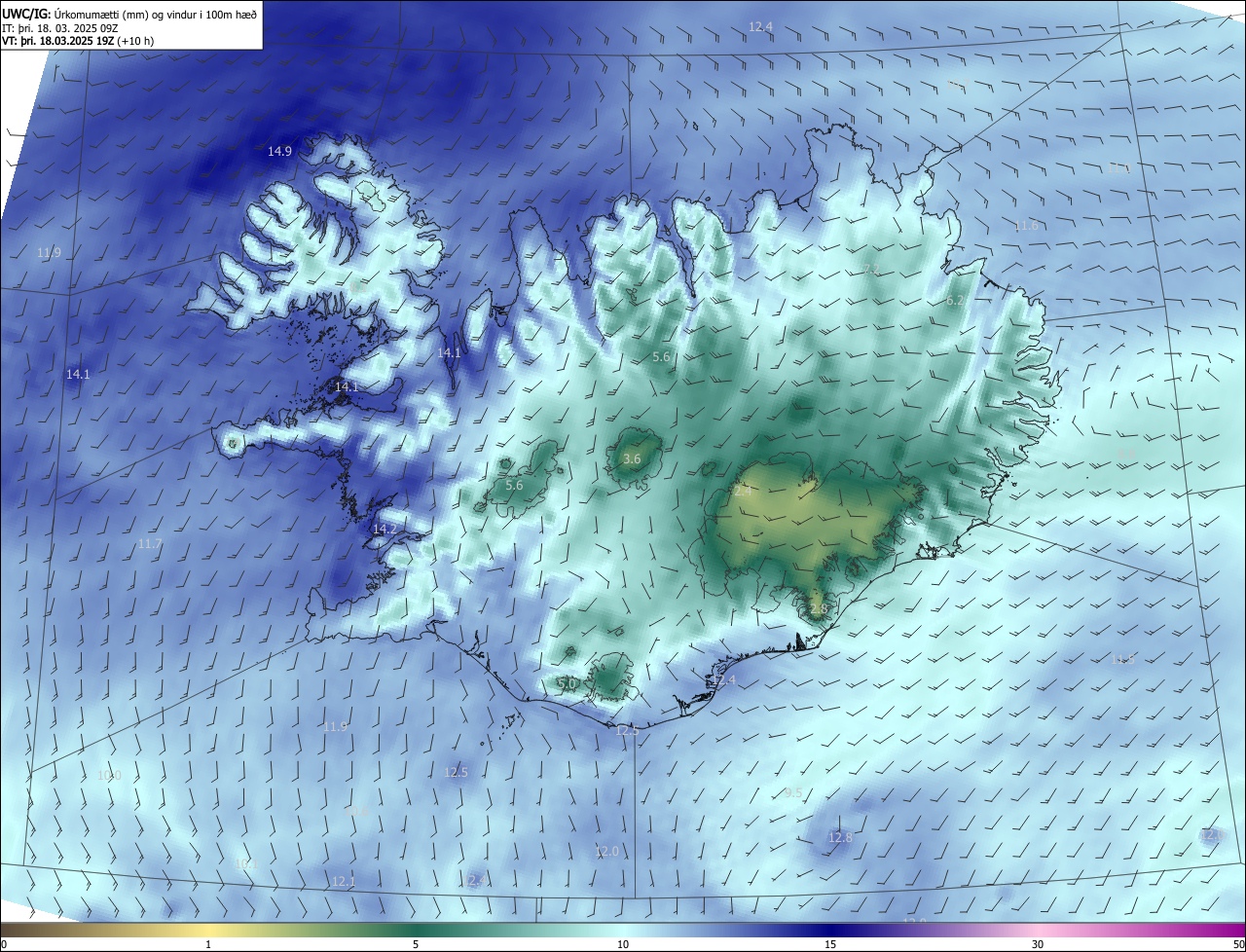Click the 30 tick on the colorbar

(x=1038, y=944)
